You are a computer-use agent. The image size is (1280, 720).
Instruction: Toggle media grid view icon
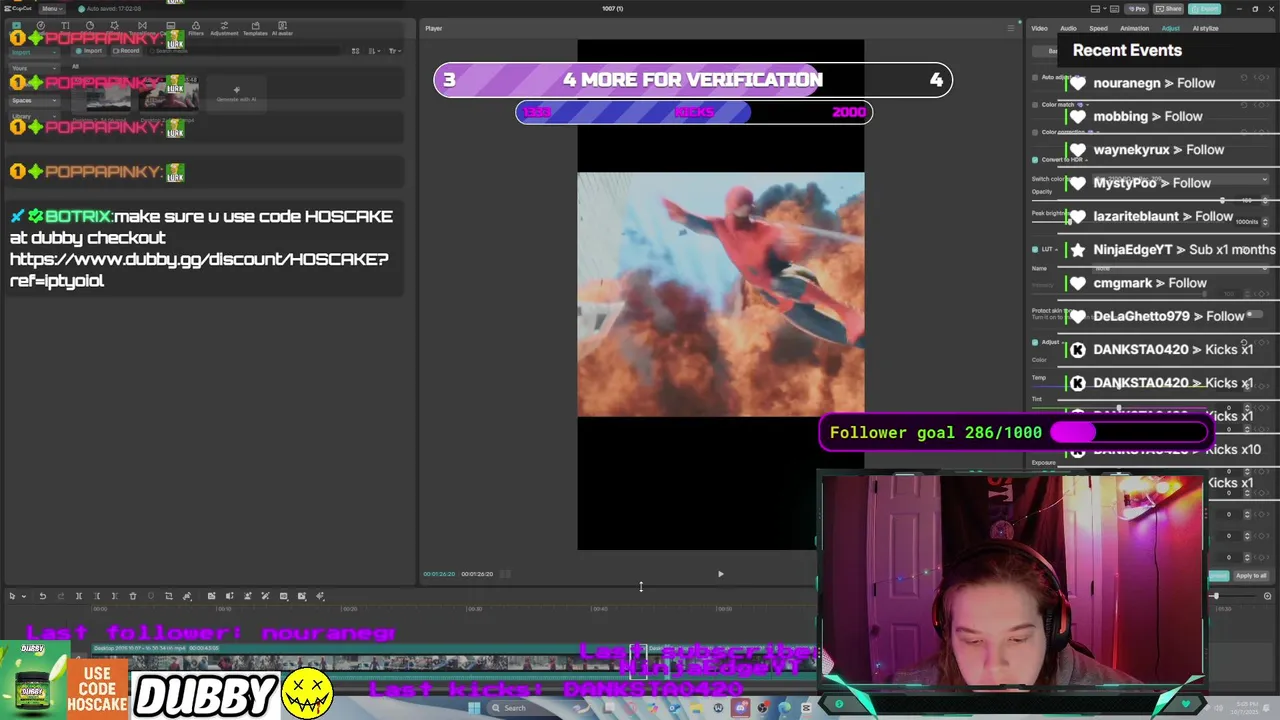coord(355,51)
